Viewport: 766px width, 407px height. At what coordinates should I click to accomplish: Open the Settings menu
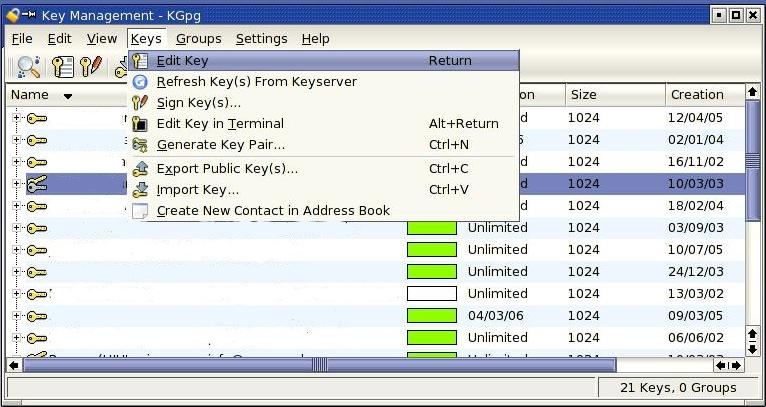point(261,39)
